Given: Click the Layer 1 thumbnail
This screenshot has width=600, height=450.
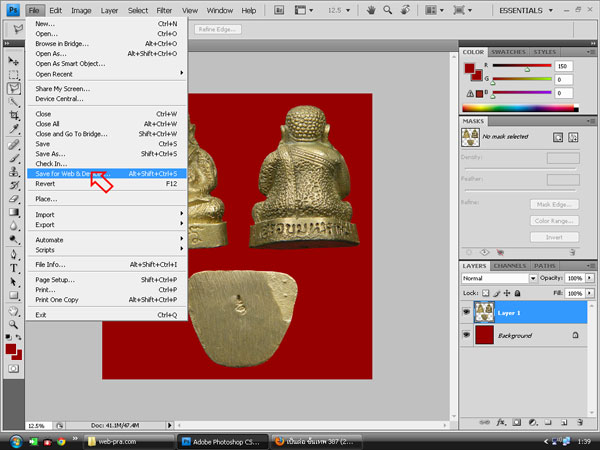Looking at the screenshot, I should (x=484, y=312).
